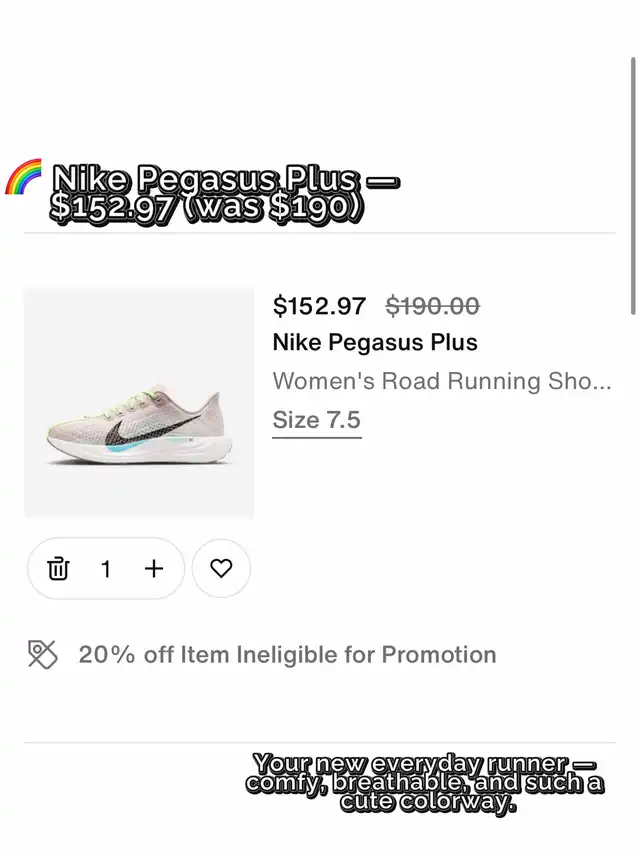Click caption text 'cute colorway.'

[427, 802]
